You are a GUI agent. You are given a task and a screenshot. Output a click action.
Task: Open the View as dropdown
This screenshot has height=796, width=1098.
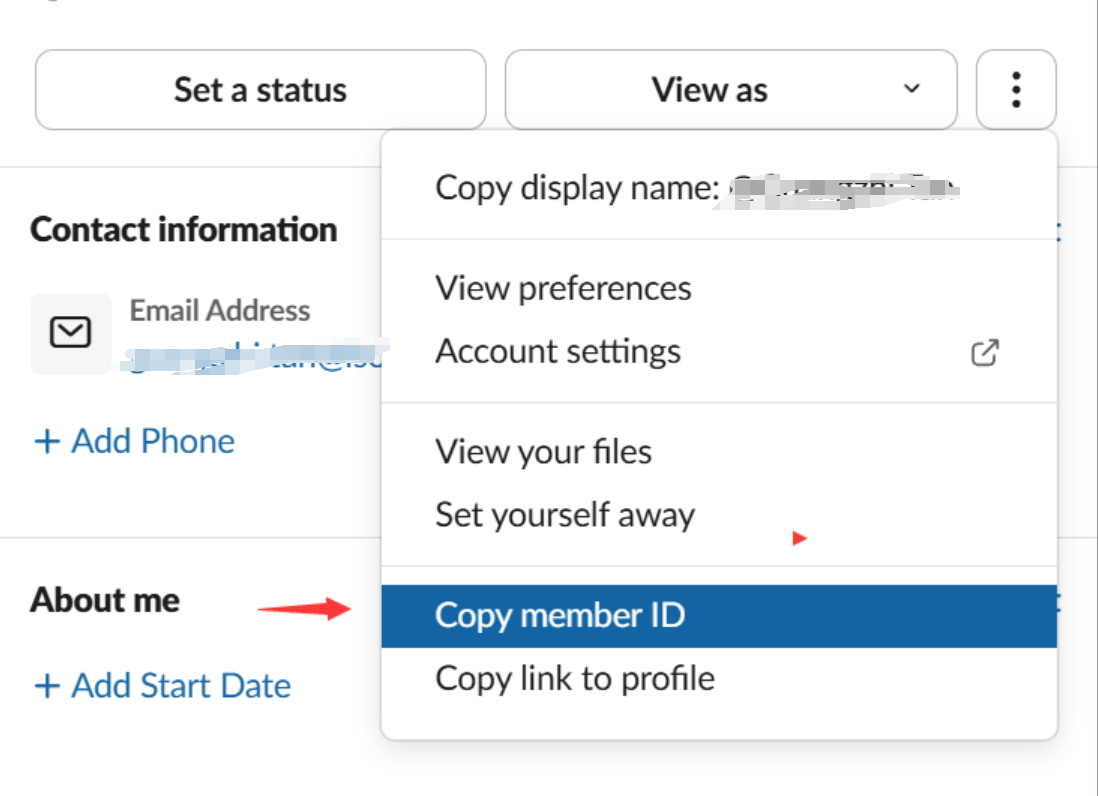[x=710, y=90]
